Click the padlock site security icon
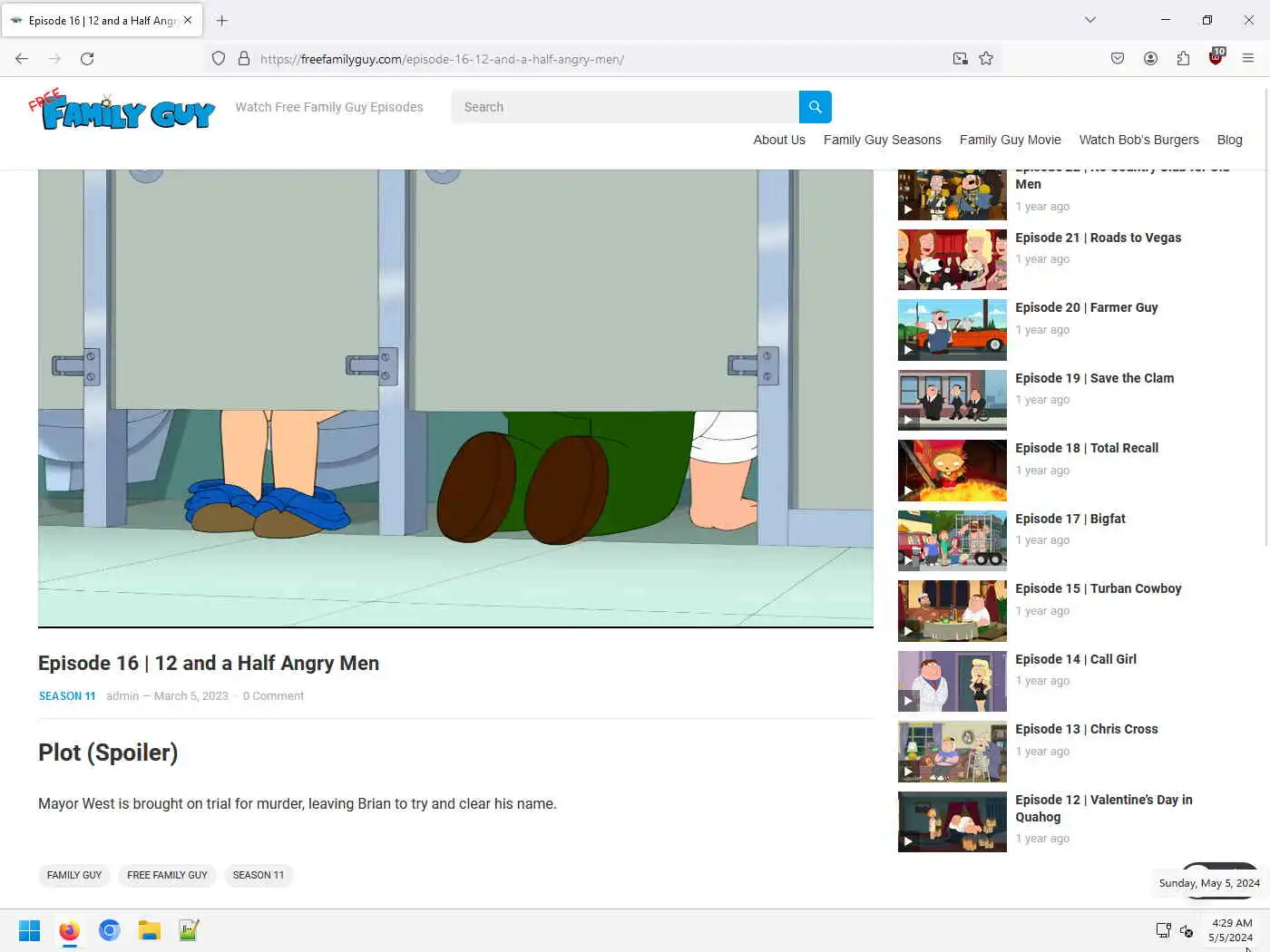This screenshot has height=952, width=1270. pyautogui.click(x=244, y=59)
